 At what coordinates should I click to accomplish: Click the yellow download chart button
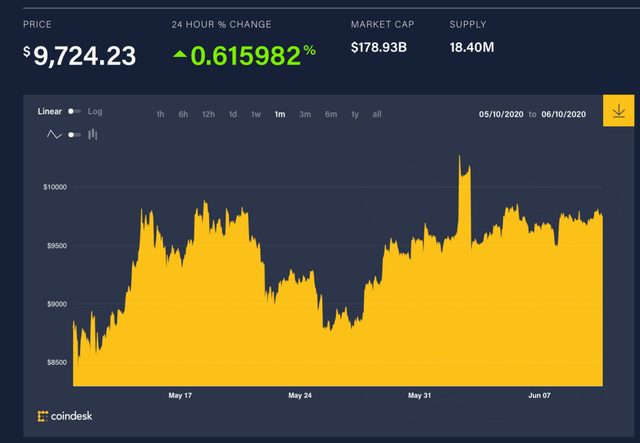click(x=618, y=111)
